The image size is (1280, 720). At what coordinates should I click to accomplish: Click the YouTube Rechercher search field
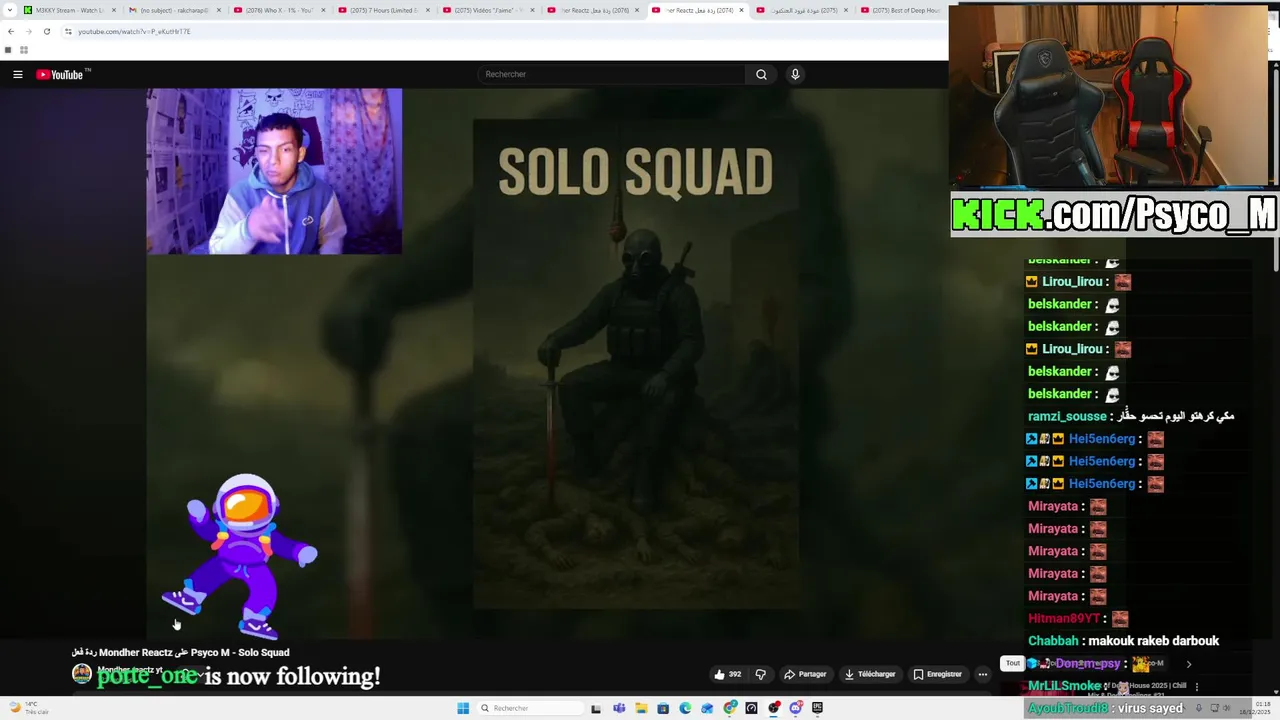(611, 74)
